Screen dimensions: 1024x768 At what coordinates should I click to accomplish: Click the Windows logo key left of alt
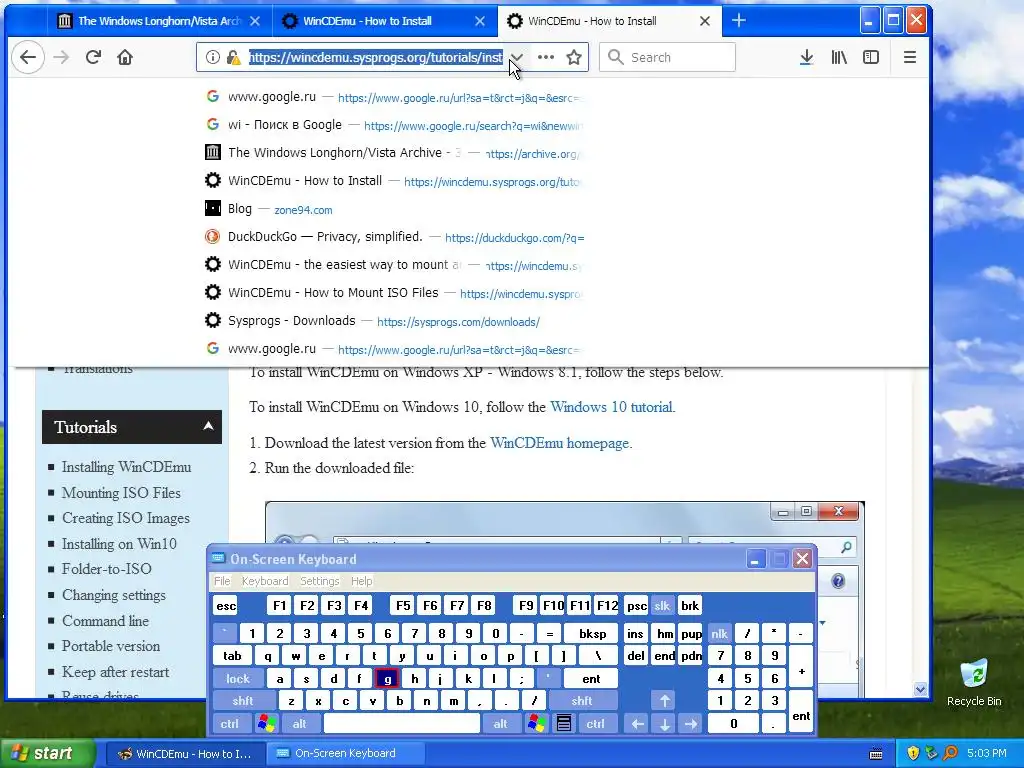tap(266, 724)
